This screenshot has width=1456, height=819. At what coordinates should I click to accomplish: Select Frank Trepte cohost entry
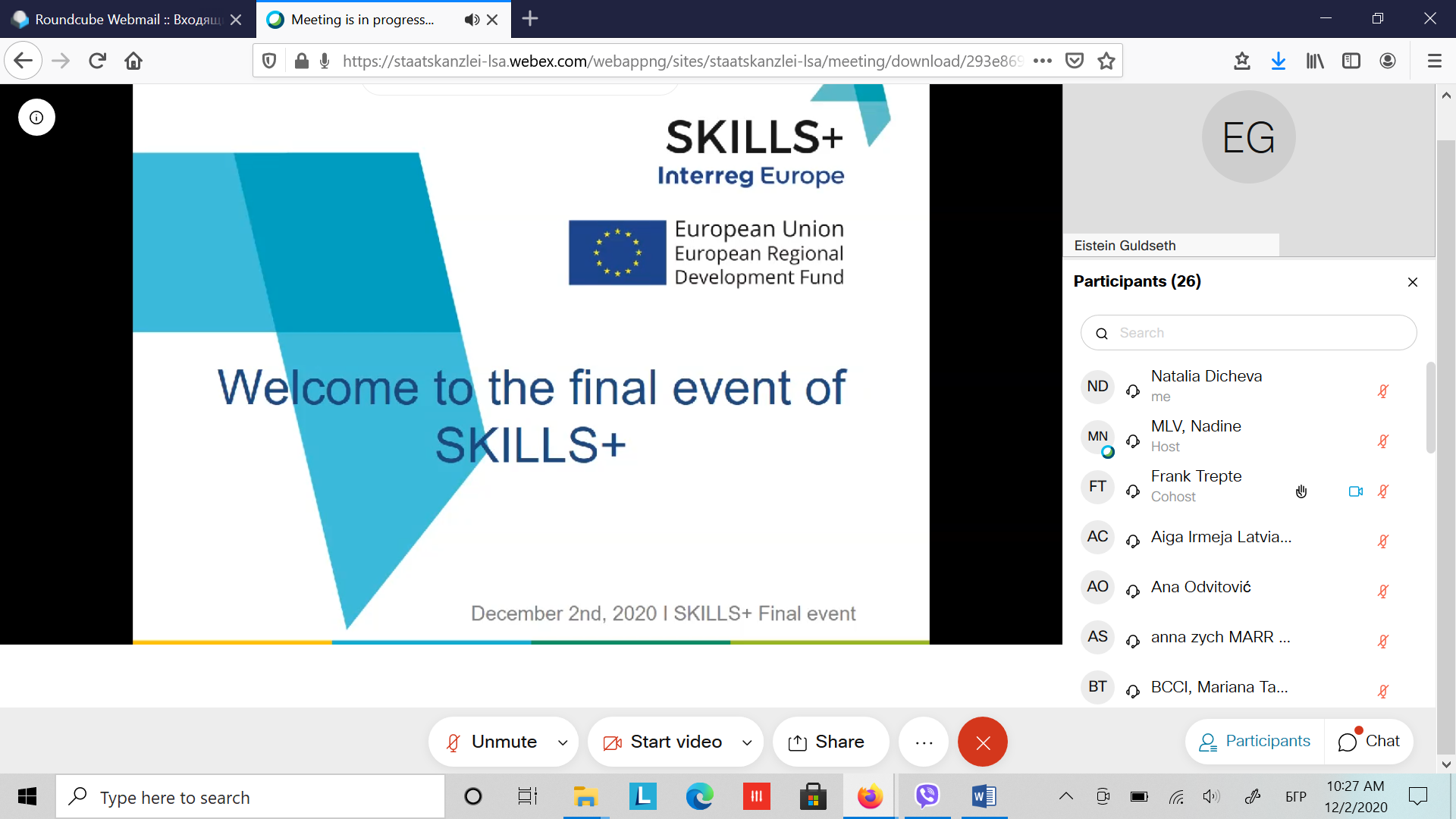click(x=1248, y=486)
